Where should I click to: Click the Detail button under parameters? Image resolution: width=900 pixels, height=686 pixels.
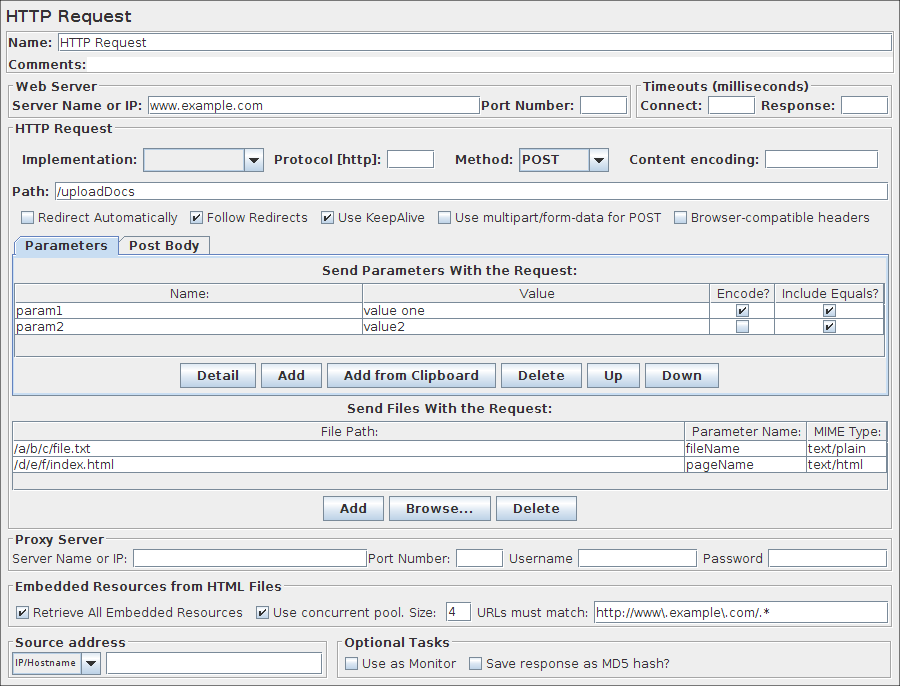pos(217,376)
